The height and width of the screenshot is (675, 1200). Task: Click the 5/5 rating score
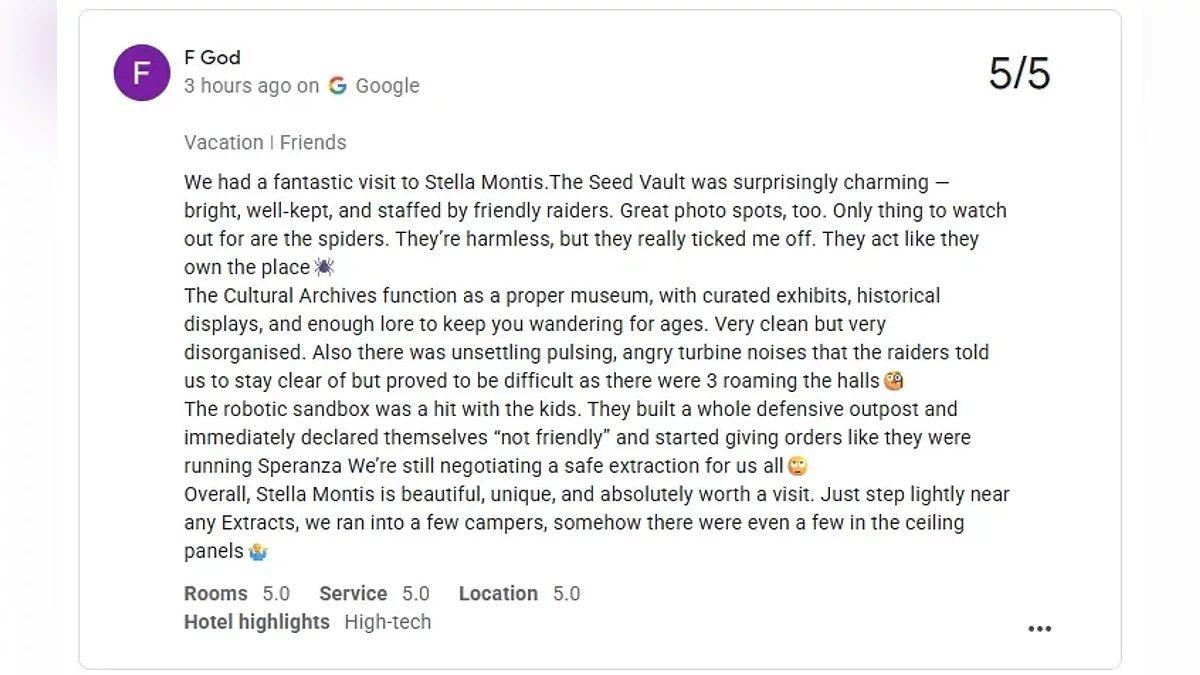click(x=1019, y=74)
